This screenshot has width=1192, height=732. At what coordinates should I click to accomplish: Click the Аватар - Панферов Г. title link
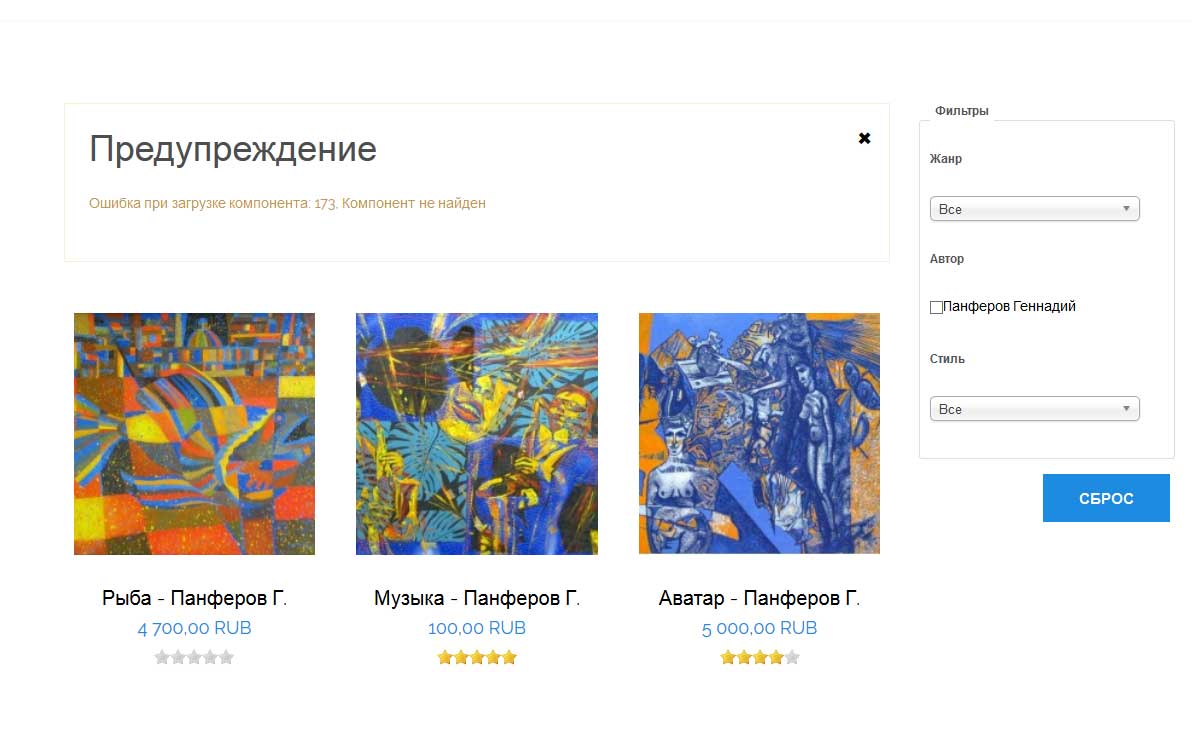click(x=759, y=598)
